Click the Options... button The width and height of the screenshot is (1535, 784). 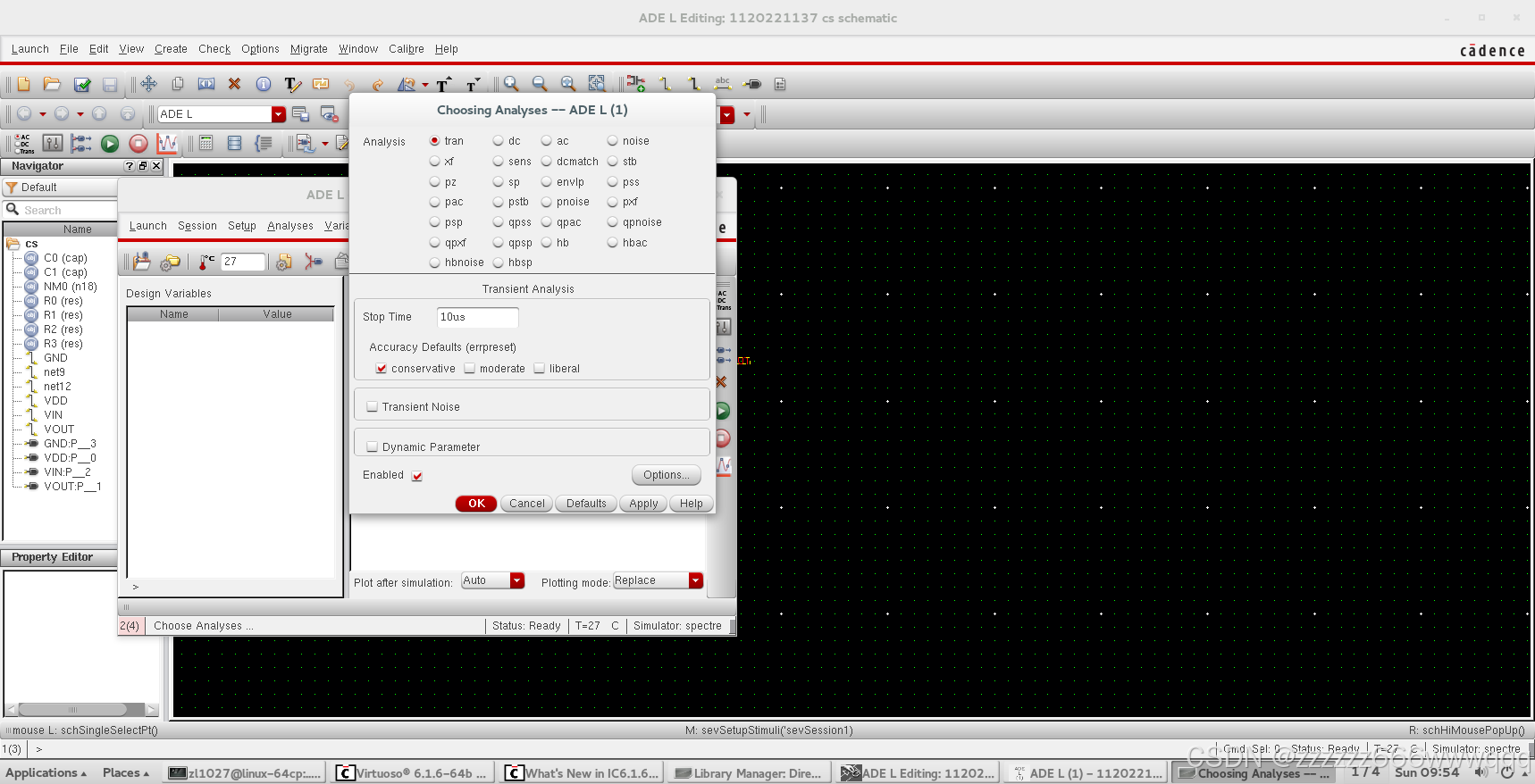[667, 475]
